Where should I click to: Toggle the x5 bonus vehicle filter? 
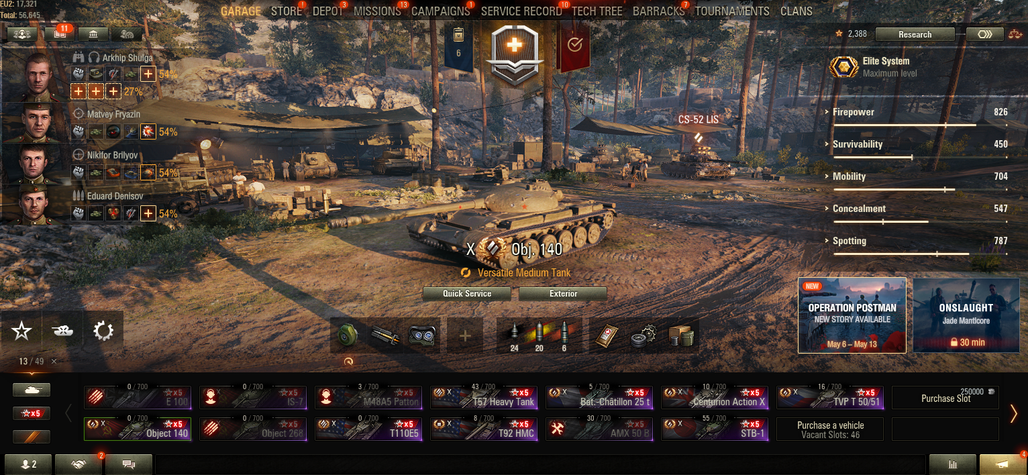31,413
